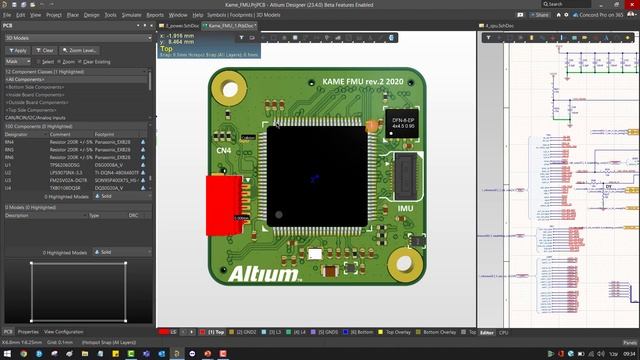Viewport: 640px width, 360px height.
Task: Click the 3D model icon in the RN4 row
Action: tap(143, 142)
